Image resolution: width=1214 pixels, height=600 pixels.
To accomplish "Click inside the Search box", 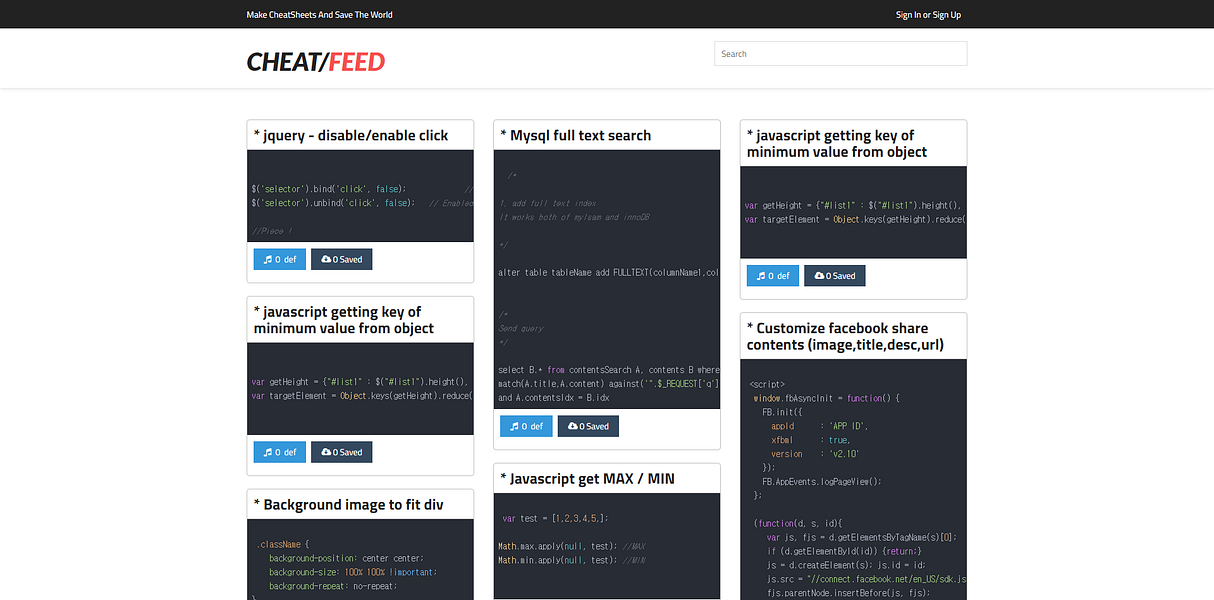I will click(840, 53).
